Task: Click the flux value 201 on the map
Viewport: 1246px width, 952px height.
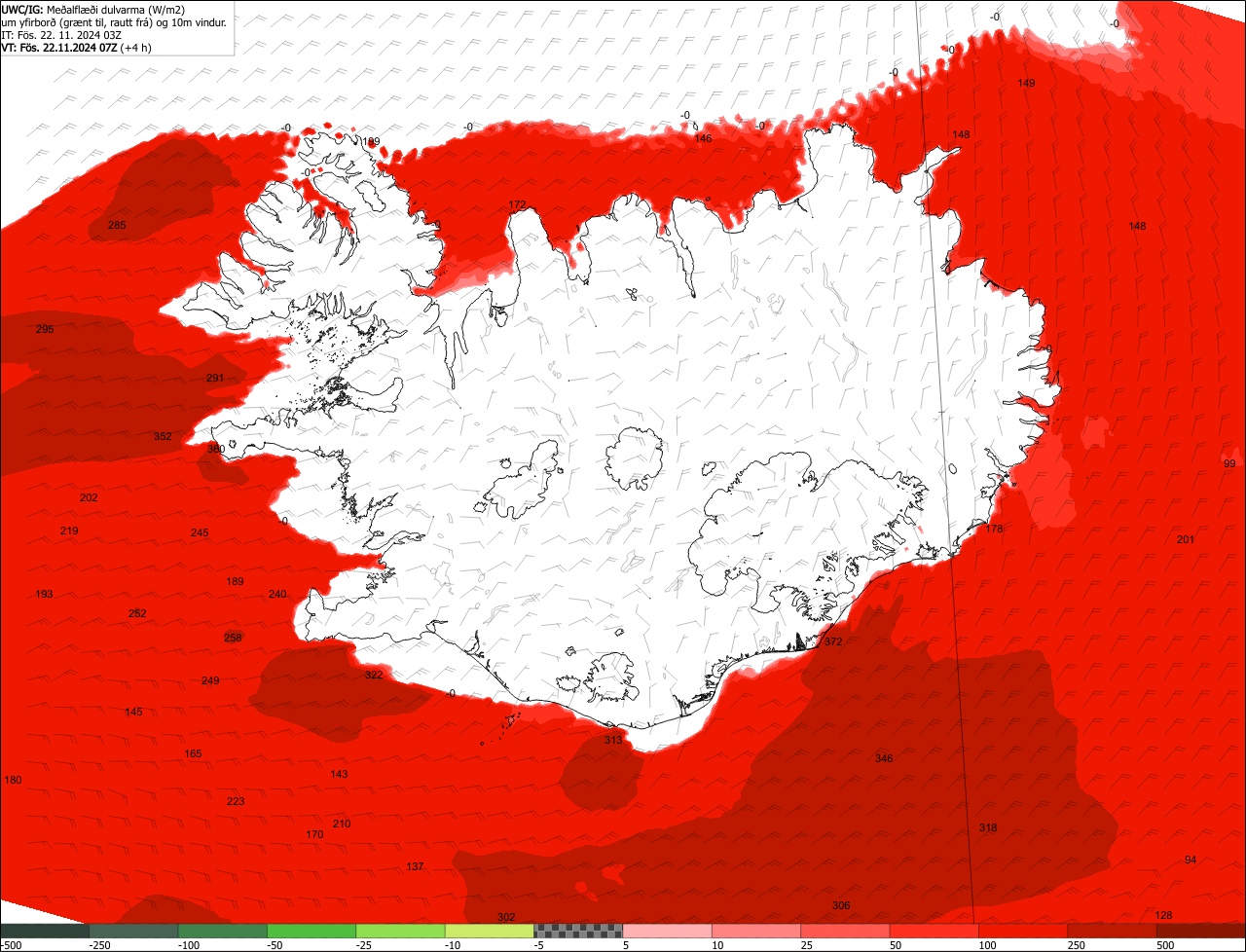Action: pos(1186,539)
